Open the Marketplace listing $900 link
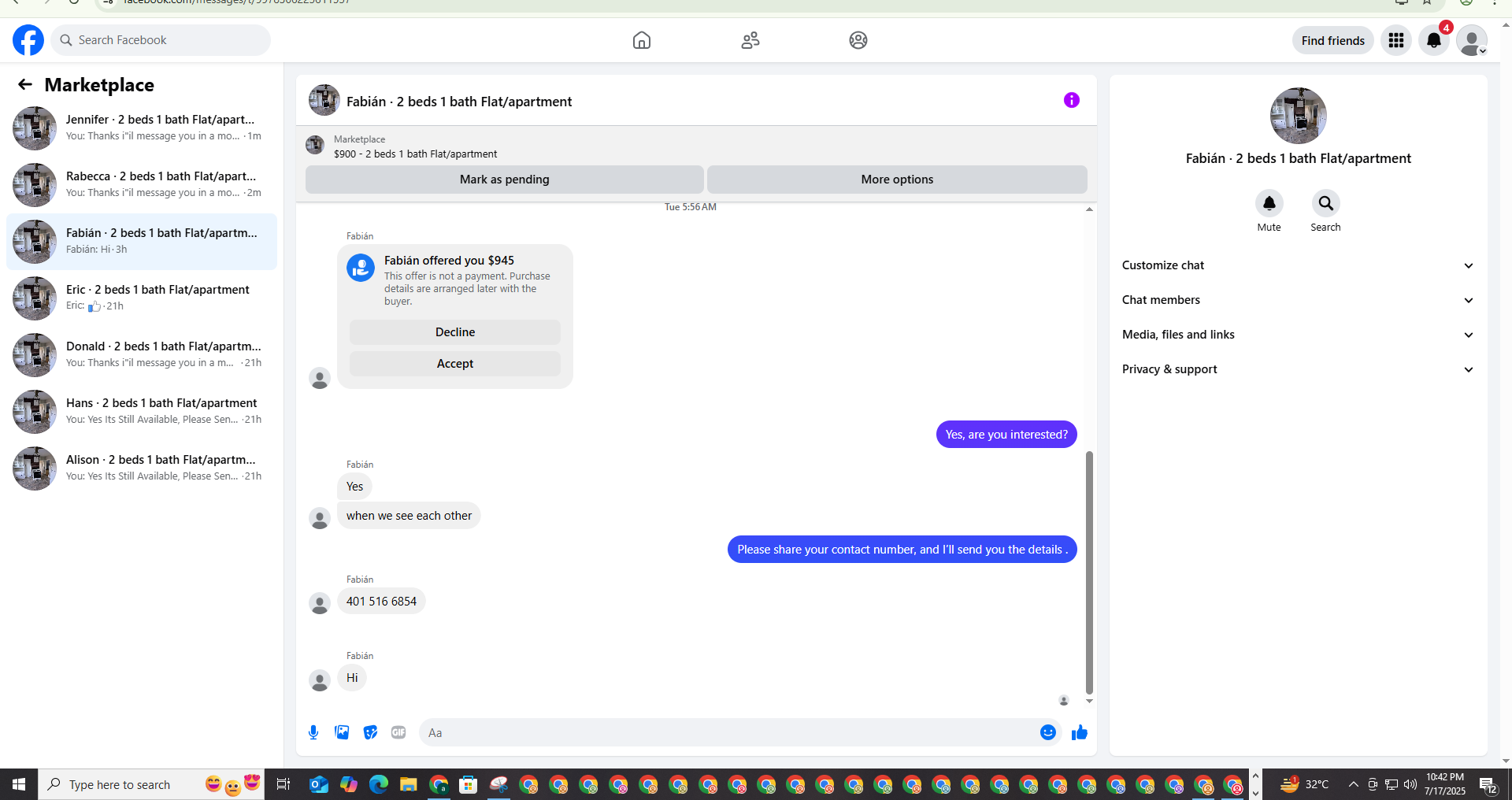The width and height of the screenshot is (1512, 800). tap(415, 154)
